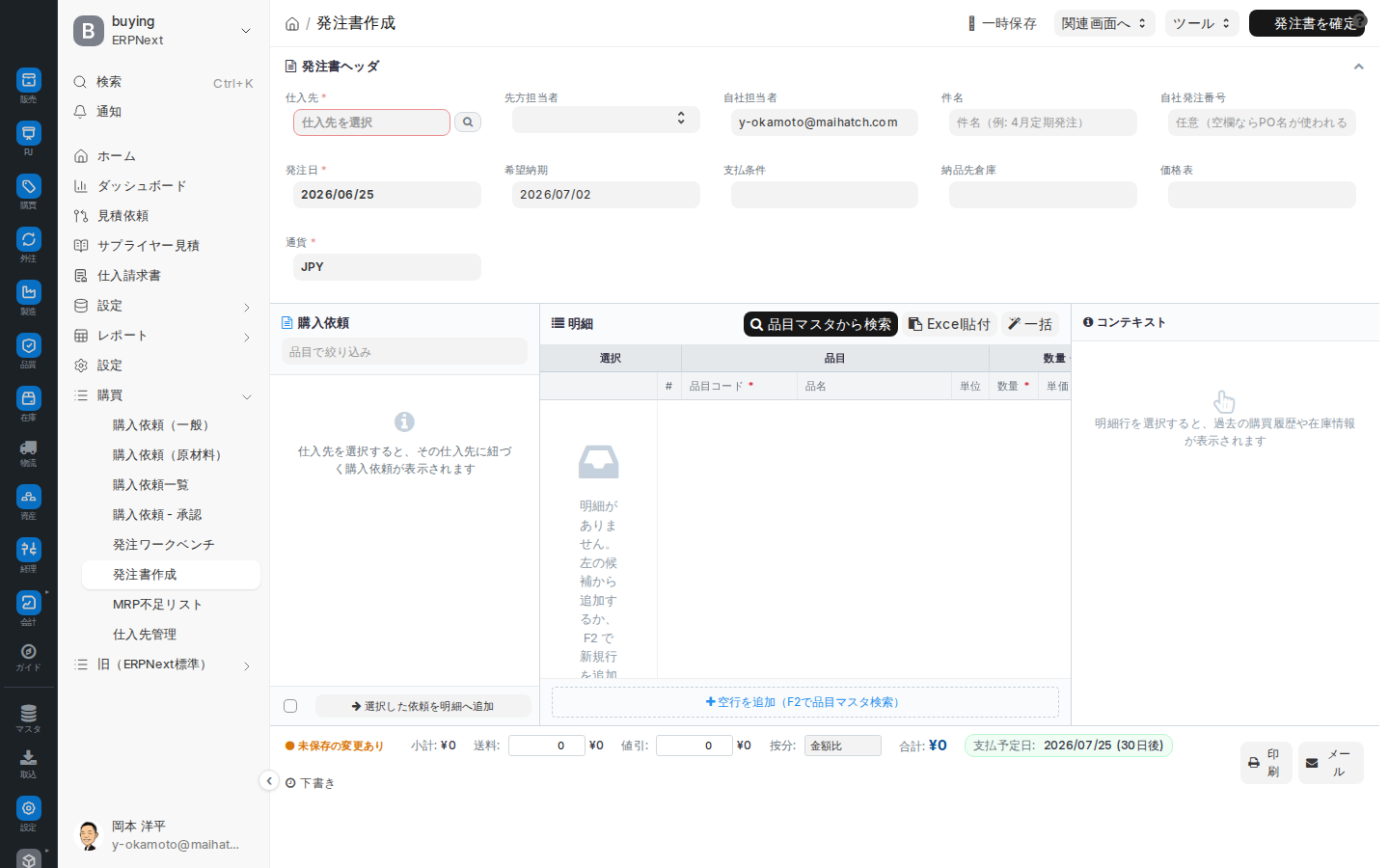Open 購入依頼（原材料）menu item
The height and width of the screenshot is (868, 1389).
(x=171, y=455)
